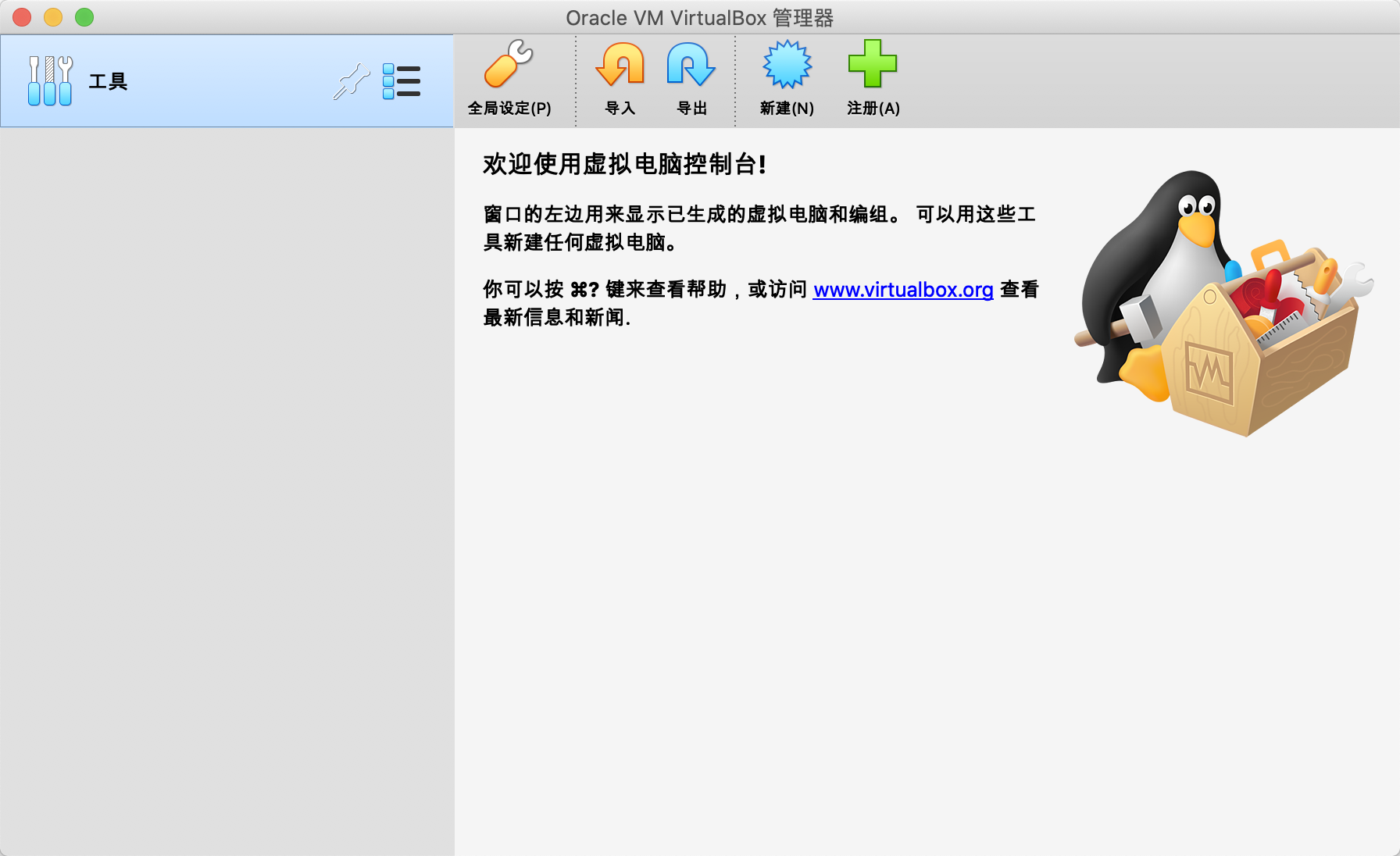This screenshot has height=856, width=1400.
Task: Maximize the window with the green button
Action: tap(84, 17)
